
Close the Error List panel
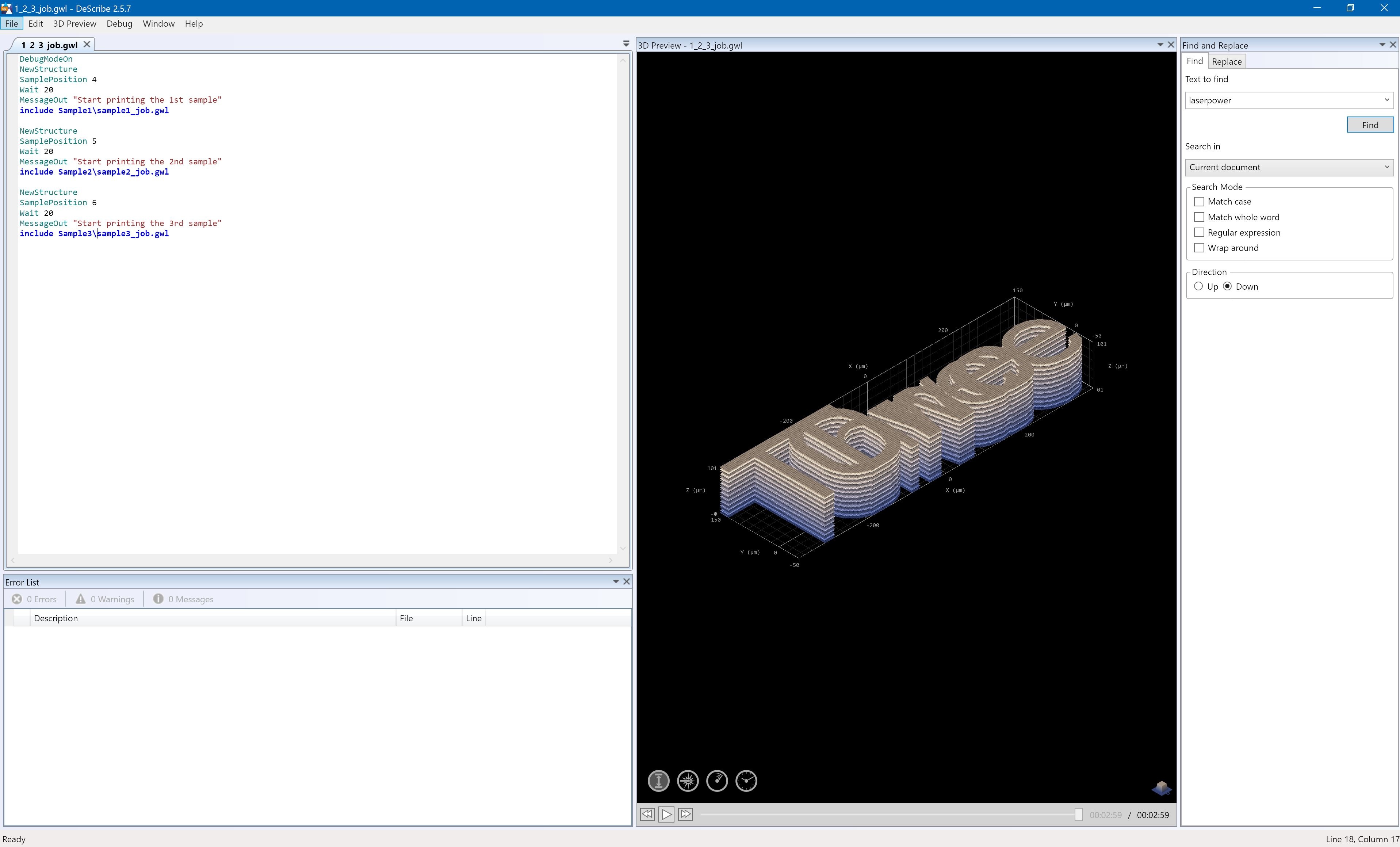click(x=626, y=581)
